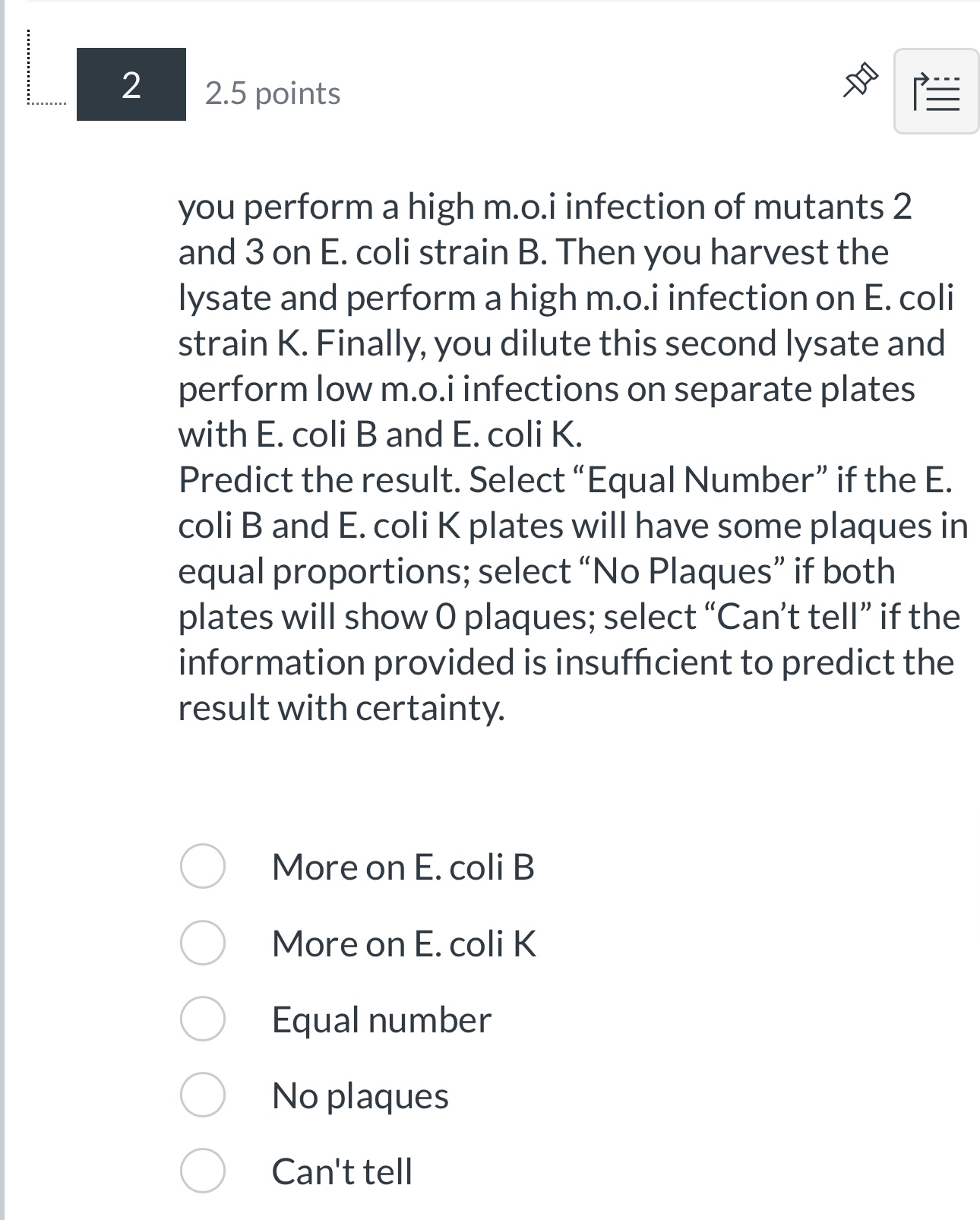This screenshot has width=980, height=1220.
Task: Click the 'Equal number' answer label
Action: click(381, 1020)
